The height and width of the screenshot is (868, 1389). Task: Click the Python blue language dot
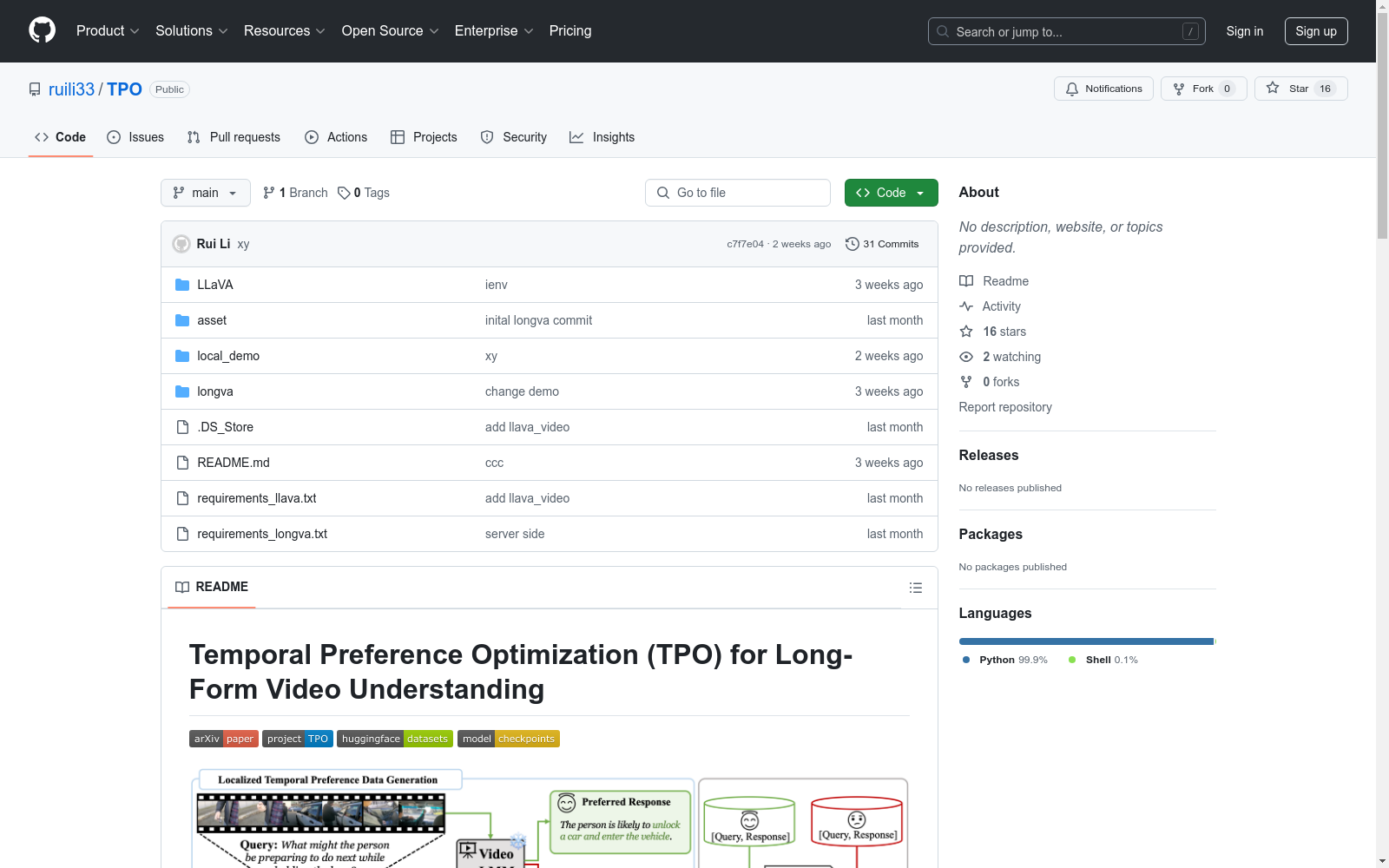966,660
